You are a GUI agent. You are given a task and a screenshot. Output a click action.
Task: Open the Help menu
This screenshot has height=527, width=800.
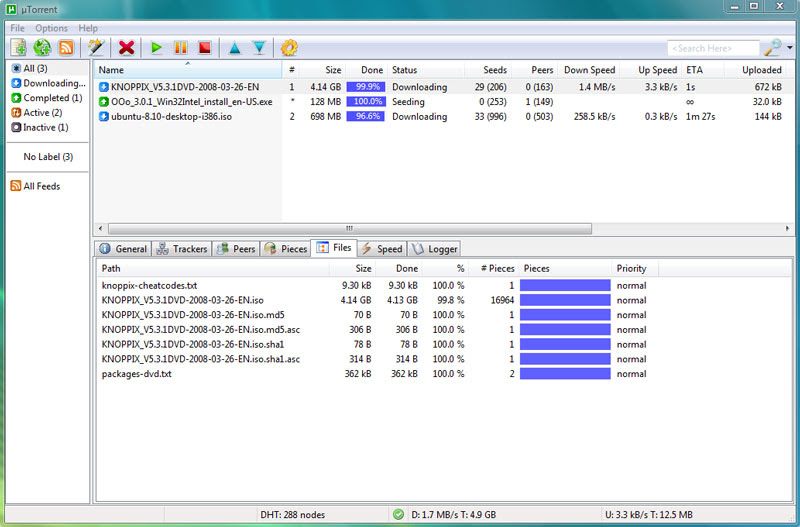pyautogui.click(x=88, y=28)
